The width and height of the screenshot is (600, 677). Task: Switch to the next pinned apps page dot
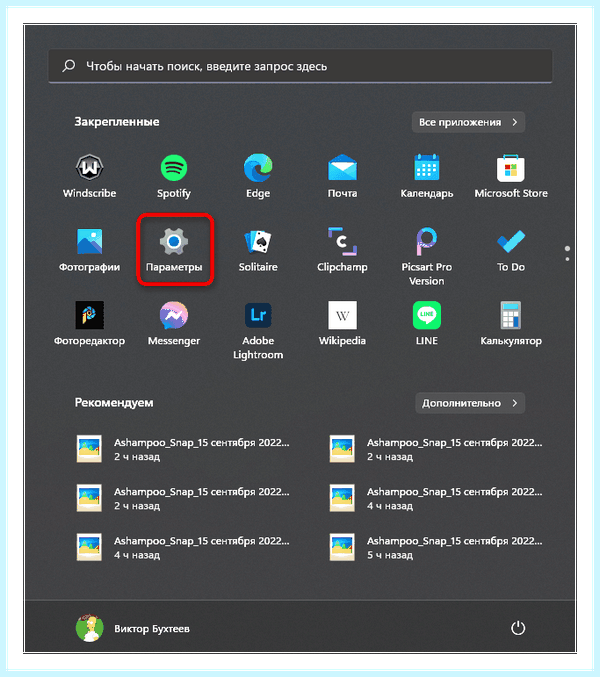(x=567, y=259)
